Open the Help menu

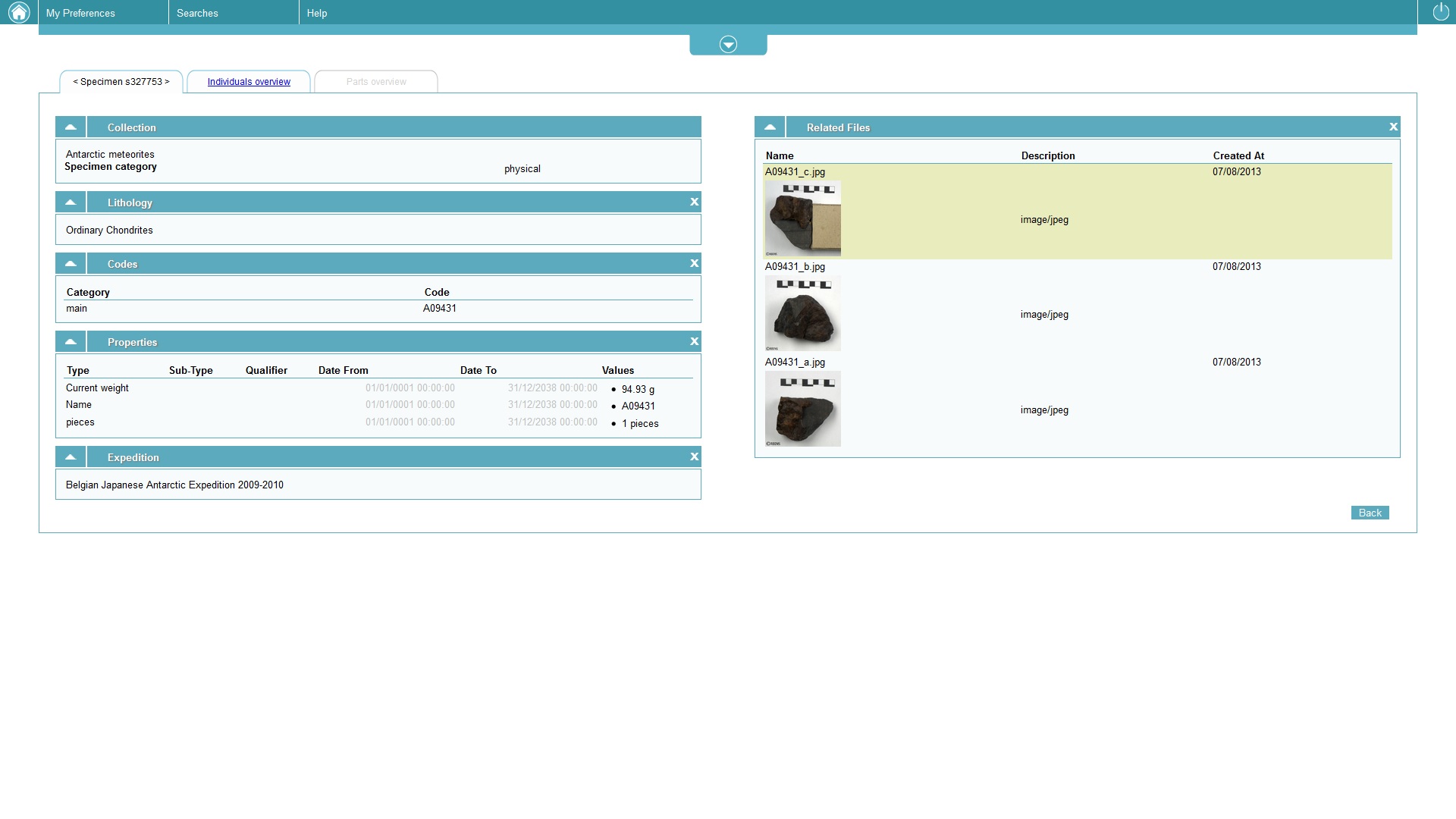pos(317,13)
